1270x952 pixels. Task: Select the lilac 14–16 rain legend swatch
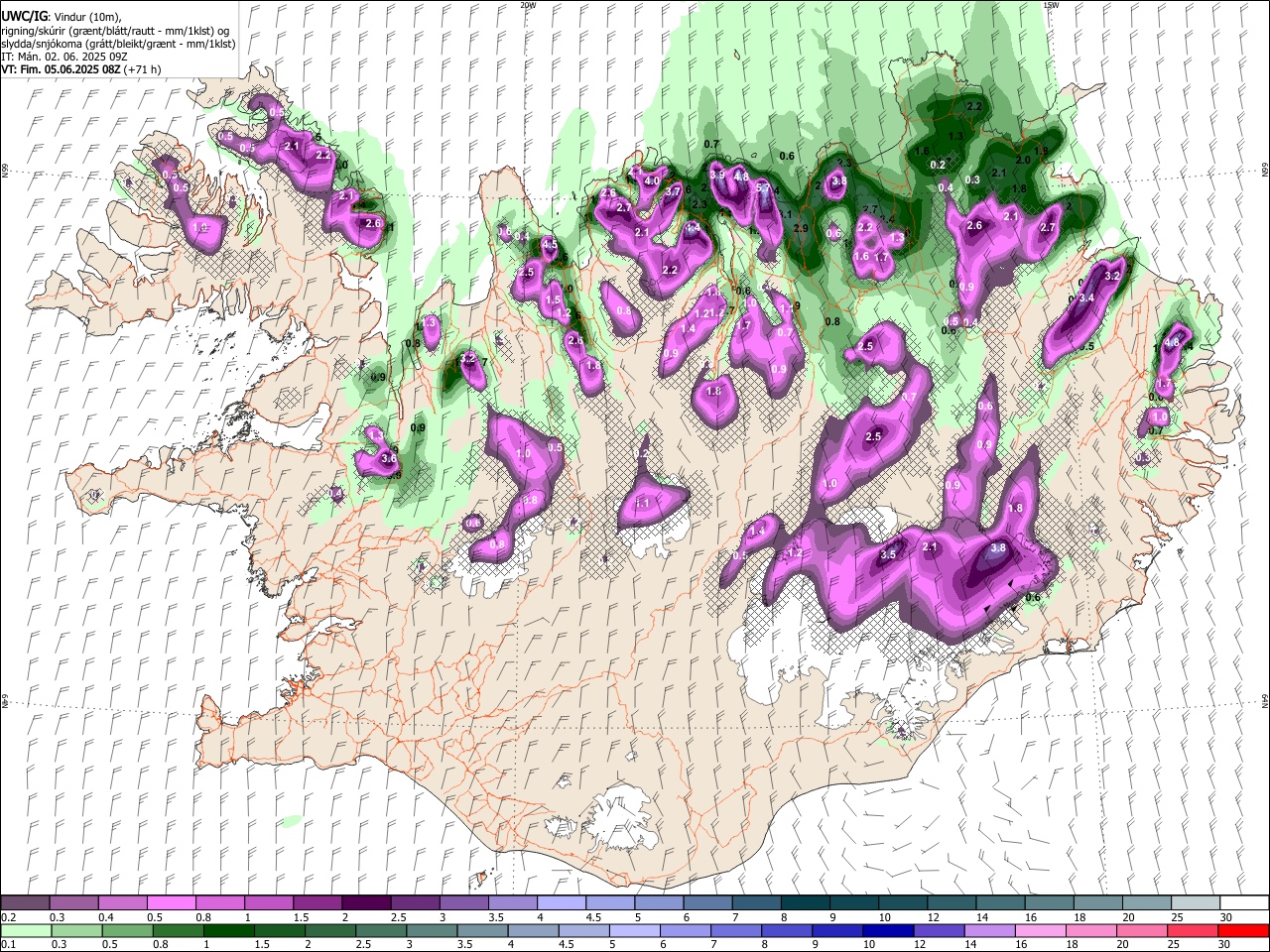tap(989, 930)
